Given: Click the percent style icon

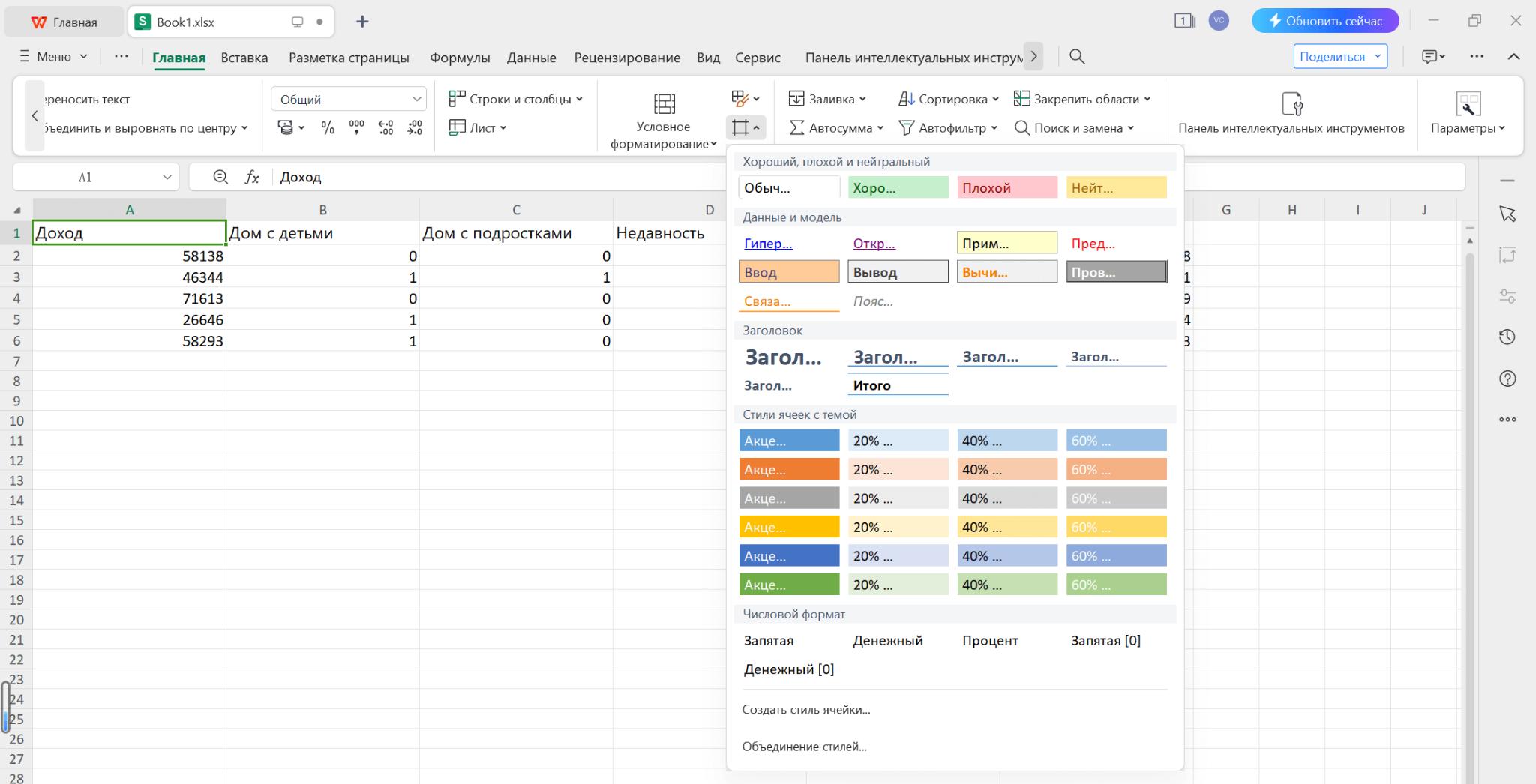Looking at the screenshot, I should [x=328, y=128].
